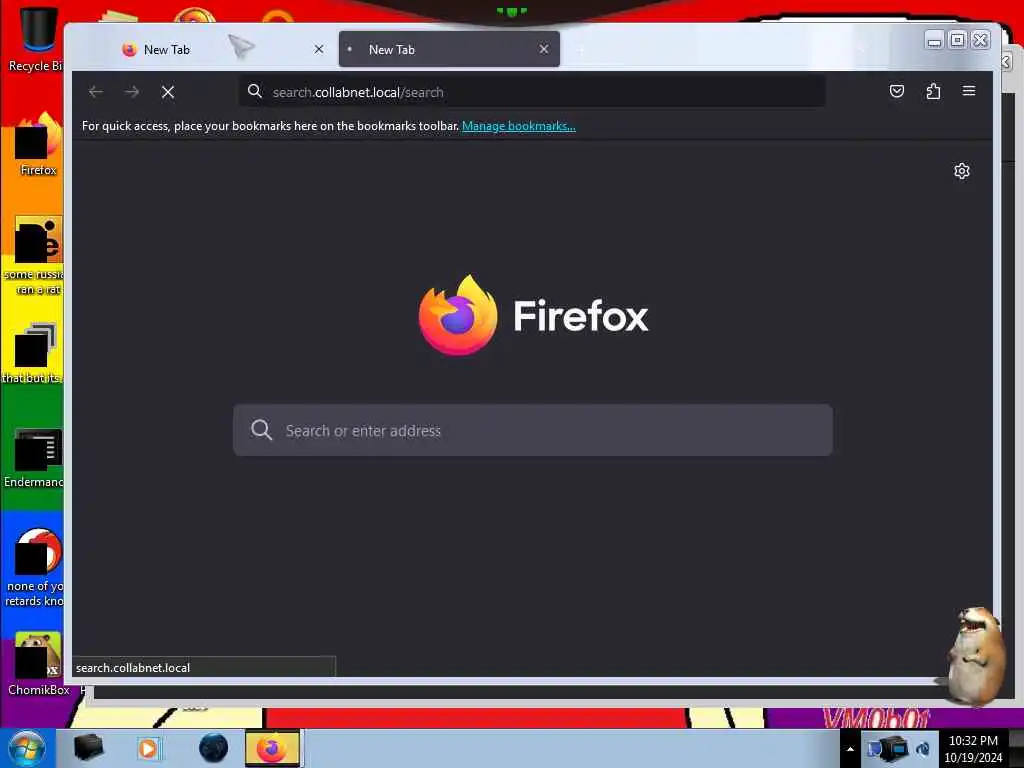The height and width of the screenshot is (768, 1024).
Task: Open a new tab with plus button
Action: click(x=581, y=50)
